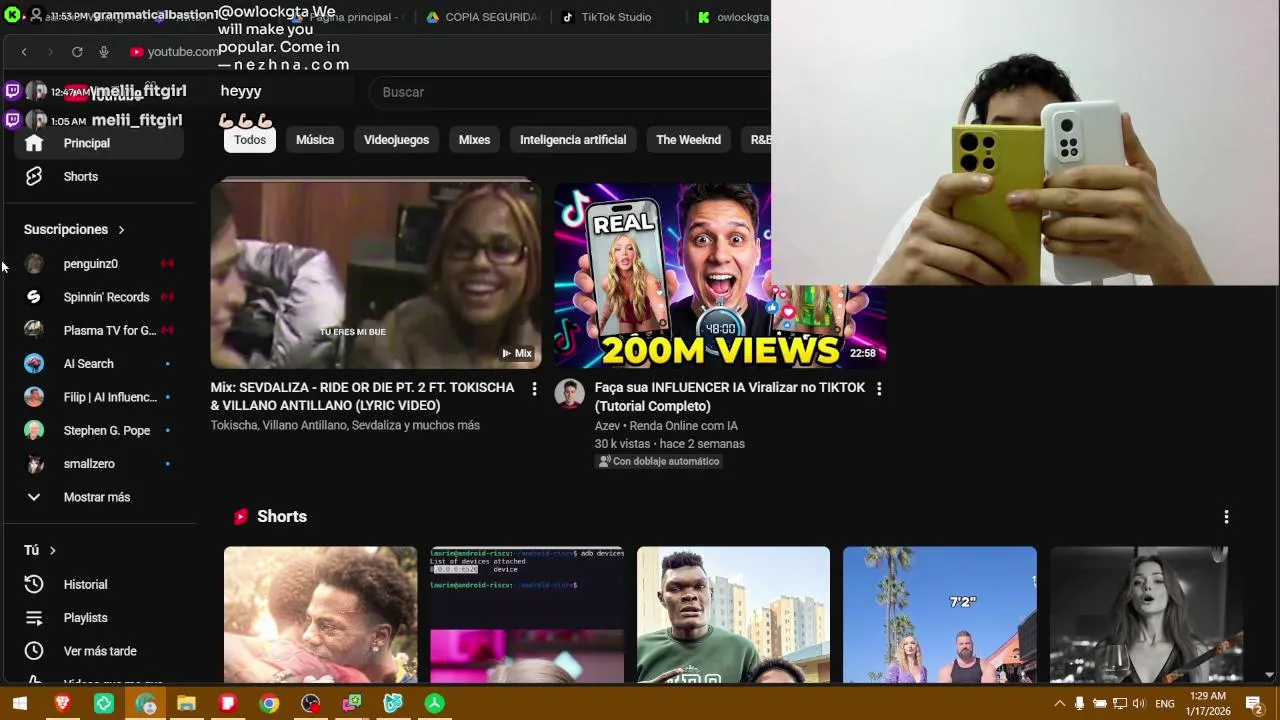Open Historial clock icon in sidebar
The height and width of the screenshot is (720, 1280).
click(34, 584)
